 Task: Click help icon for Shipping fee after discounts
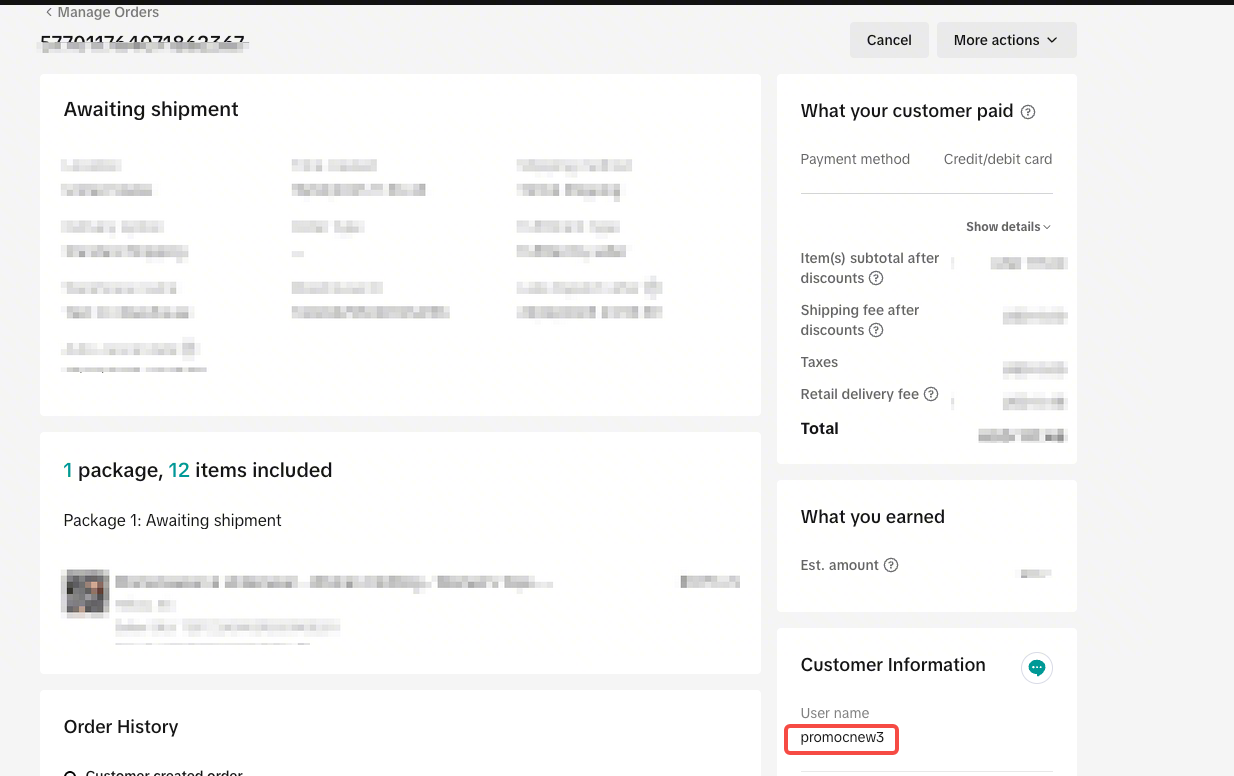pos(876,330)
